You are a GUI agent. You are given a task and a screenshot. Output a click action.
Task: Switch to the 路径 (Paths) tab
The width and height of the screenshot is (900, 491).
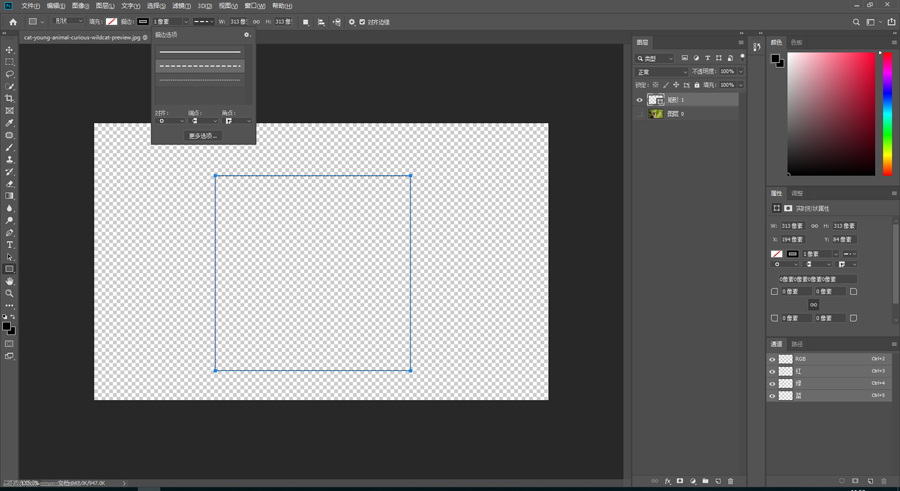click(x=797, y=344)
